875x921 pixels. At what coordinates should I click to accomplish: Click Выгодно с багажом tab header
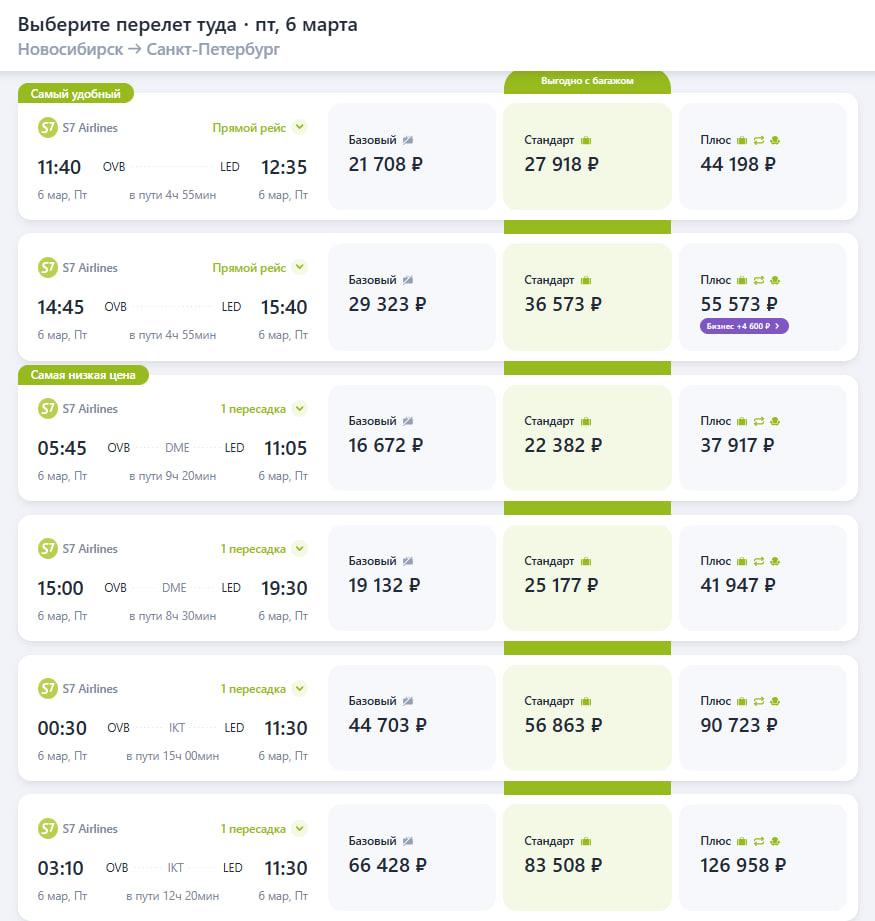(x=587, y=81)
